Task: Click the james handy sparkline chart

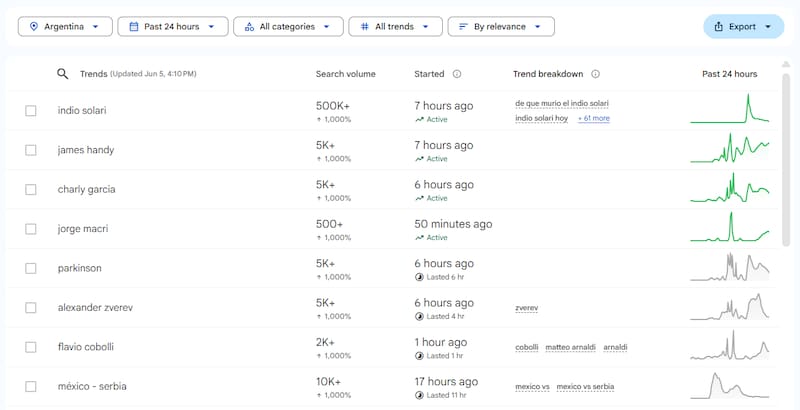Action: tap(730, 148)
